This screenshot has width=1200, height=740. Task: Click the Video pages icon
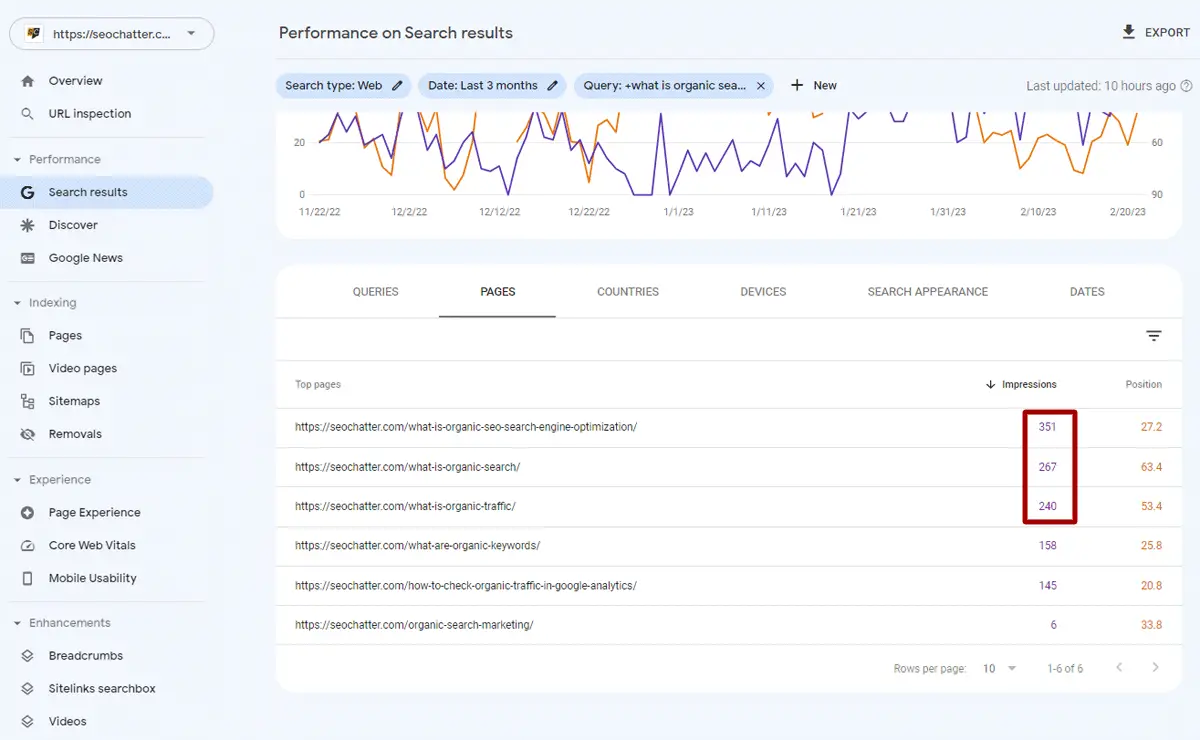click(28, 369)
